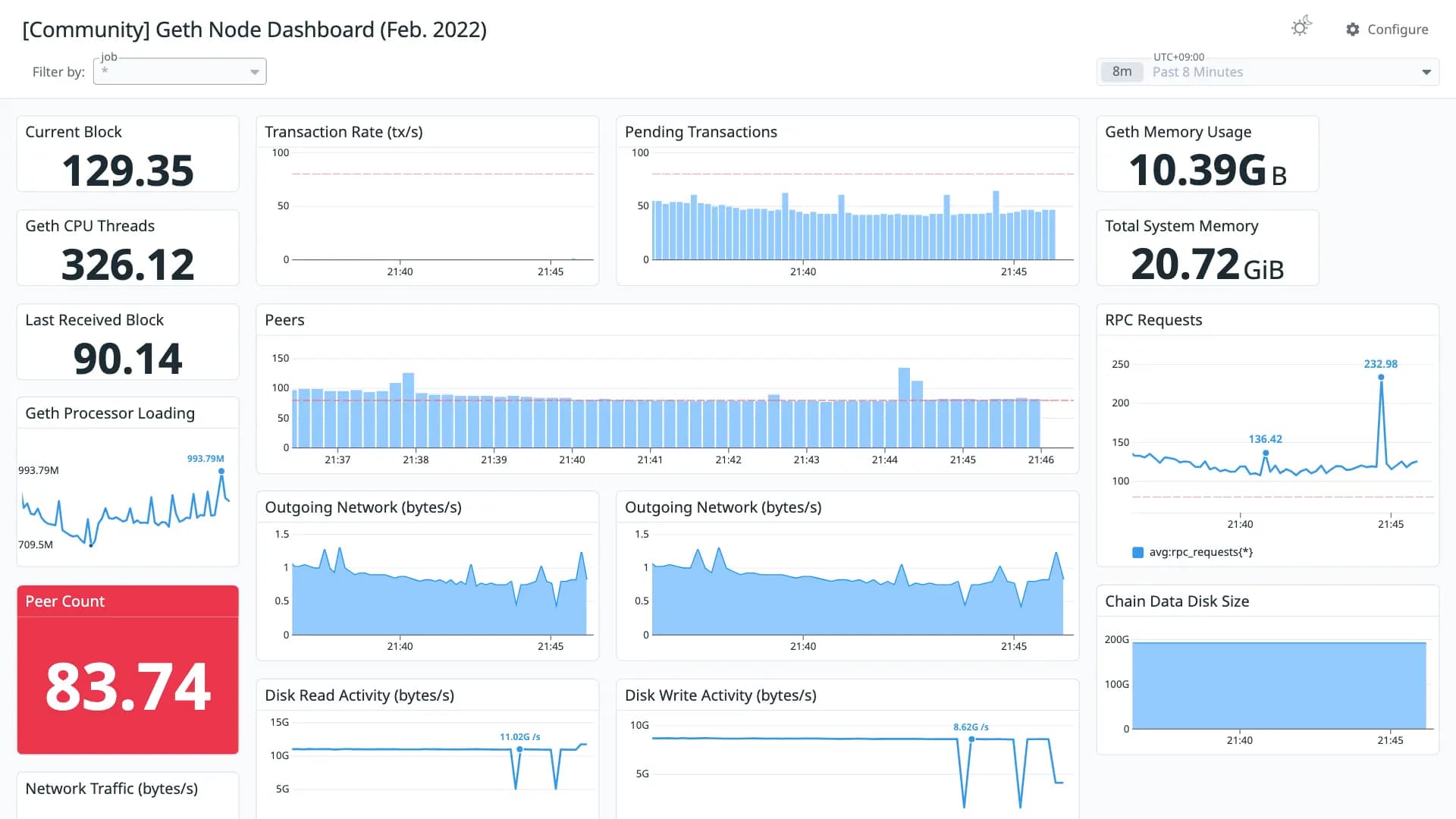Open the Configure dashboard button
1456x819 pixels.
point(1387,30)
